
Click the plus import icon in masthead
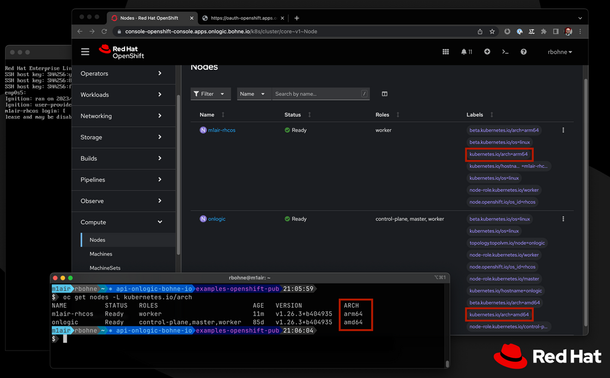487,52
